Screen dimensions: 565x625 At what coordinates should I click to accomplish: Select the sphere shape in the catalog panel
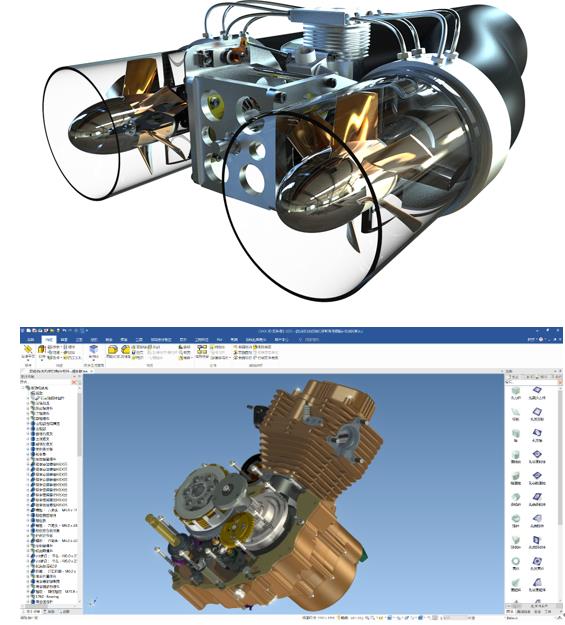pos(516,519)
